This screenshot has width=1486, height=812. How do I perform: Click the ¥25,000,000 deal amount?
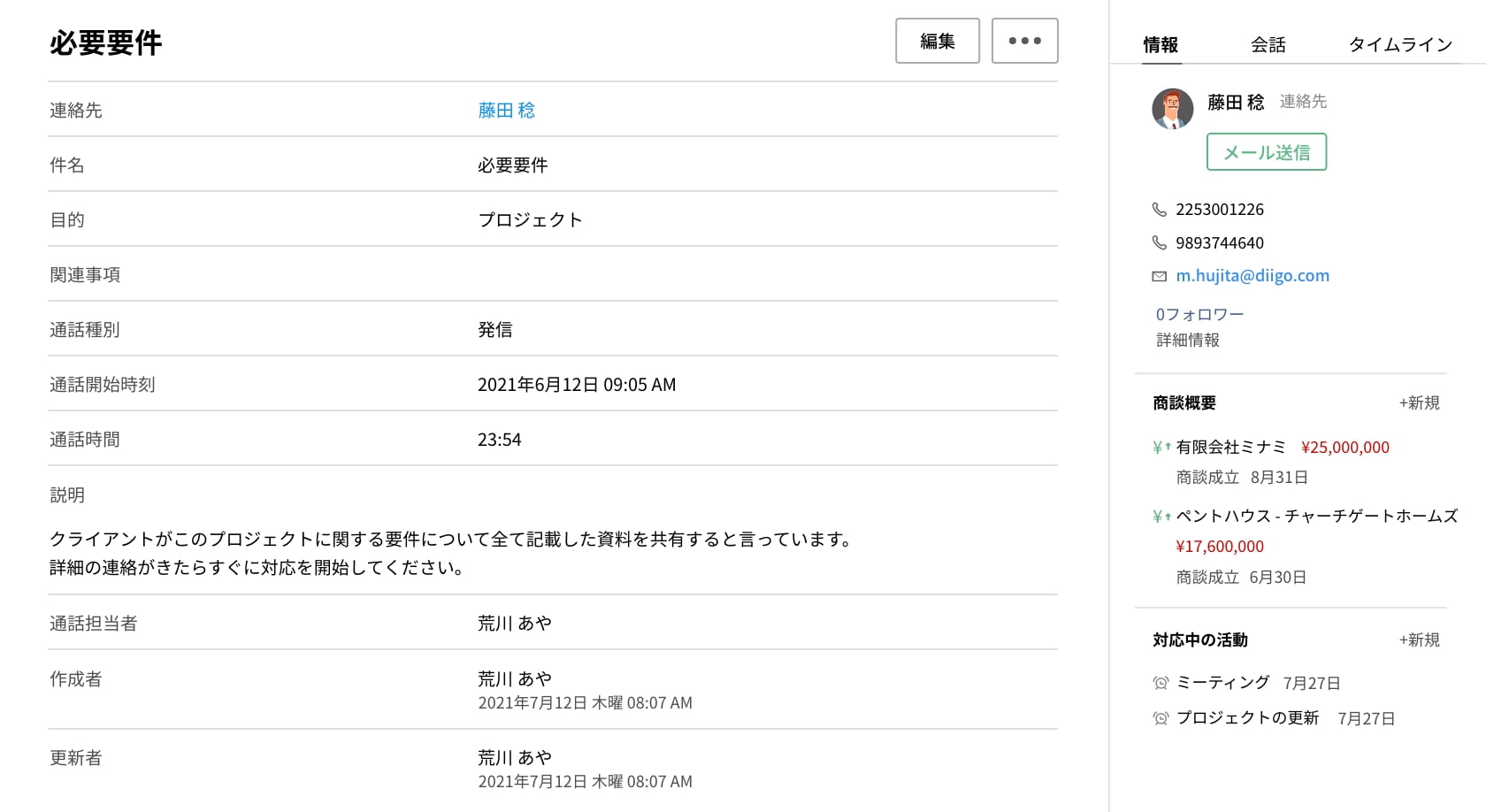[x=1345, y=448]
